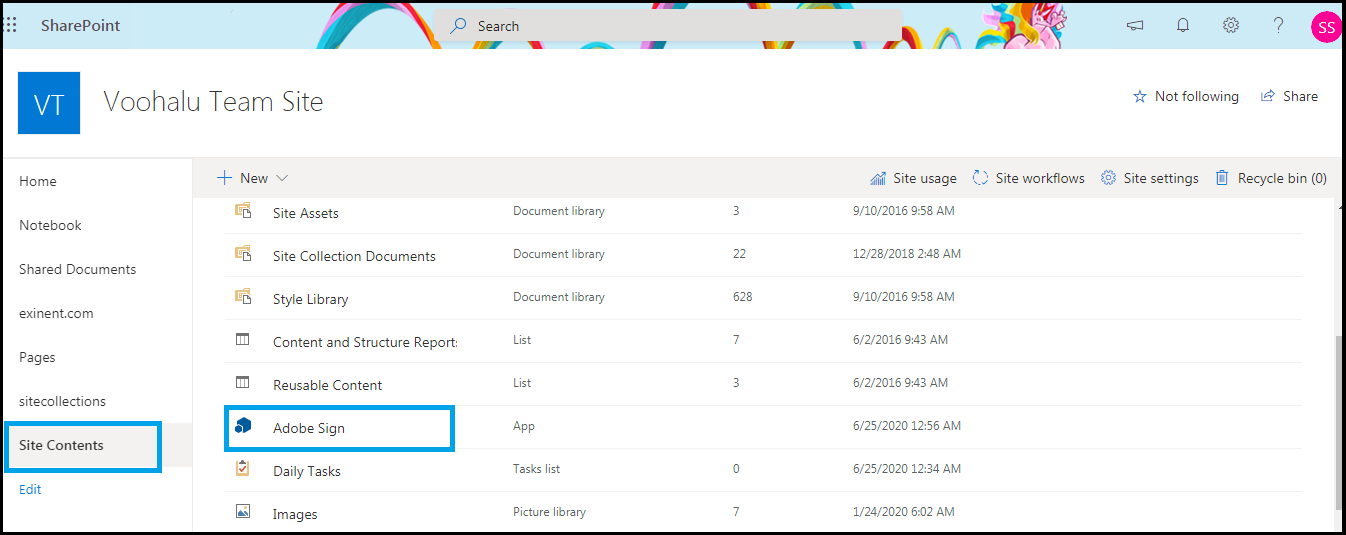Click the search magnifier icon
Image resolution: width=1346 pixels, height=535 pixels.
(x=458, y=26)
